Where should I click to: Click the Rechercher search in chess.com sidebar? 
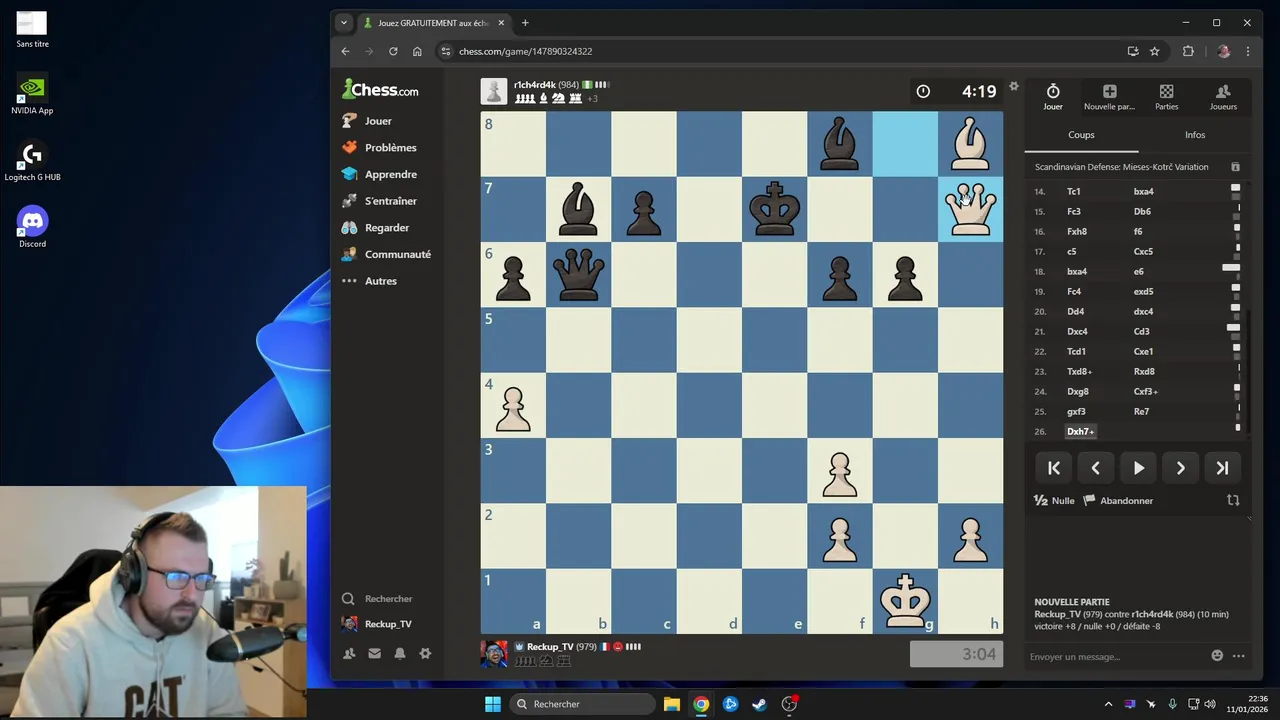pyautogui.click(x=377, y=599)
